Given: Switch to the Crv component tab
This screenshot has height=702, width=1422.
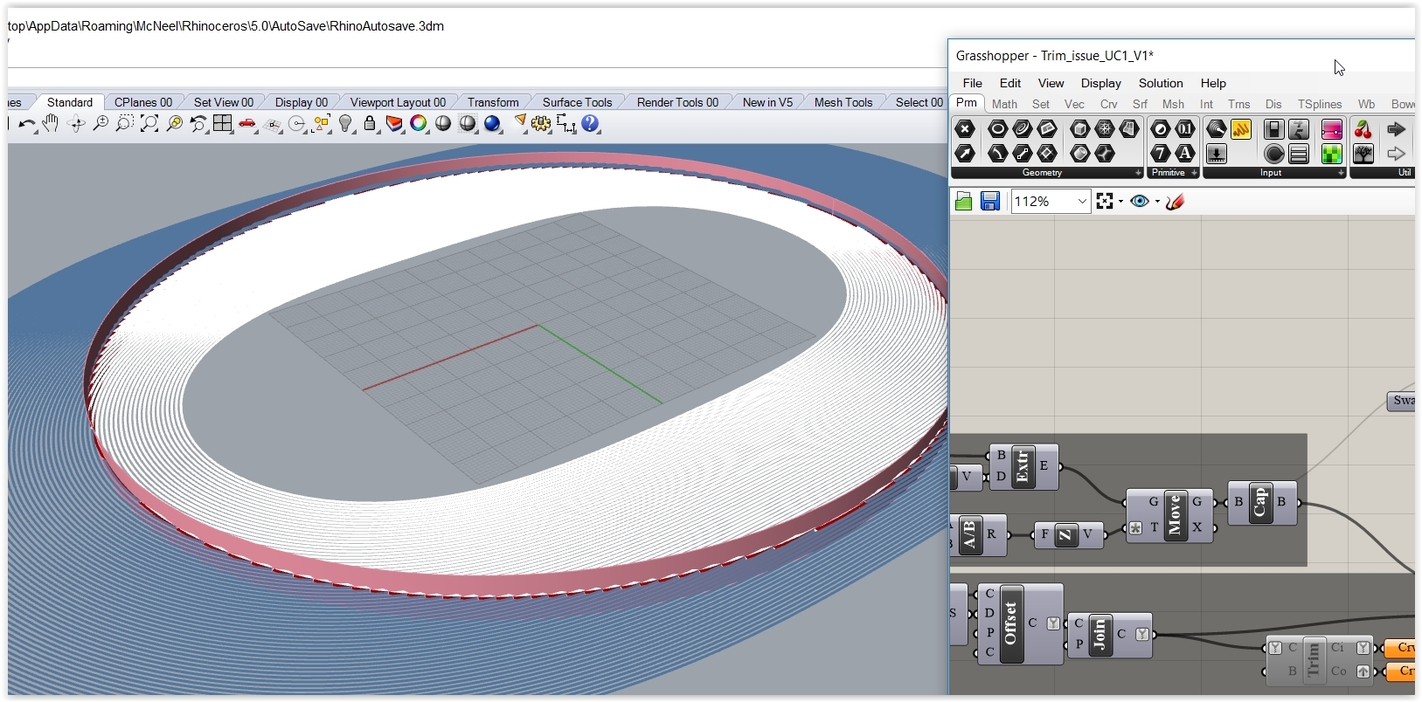Looking at the screenshot, I should coord(1108,104).
